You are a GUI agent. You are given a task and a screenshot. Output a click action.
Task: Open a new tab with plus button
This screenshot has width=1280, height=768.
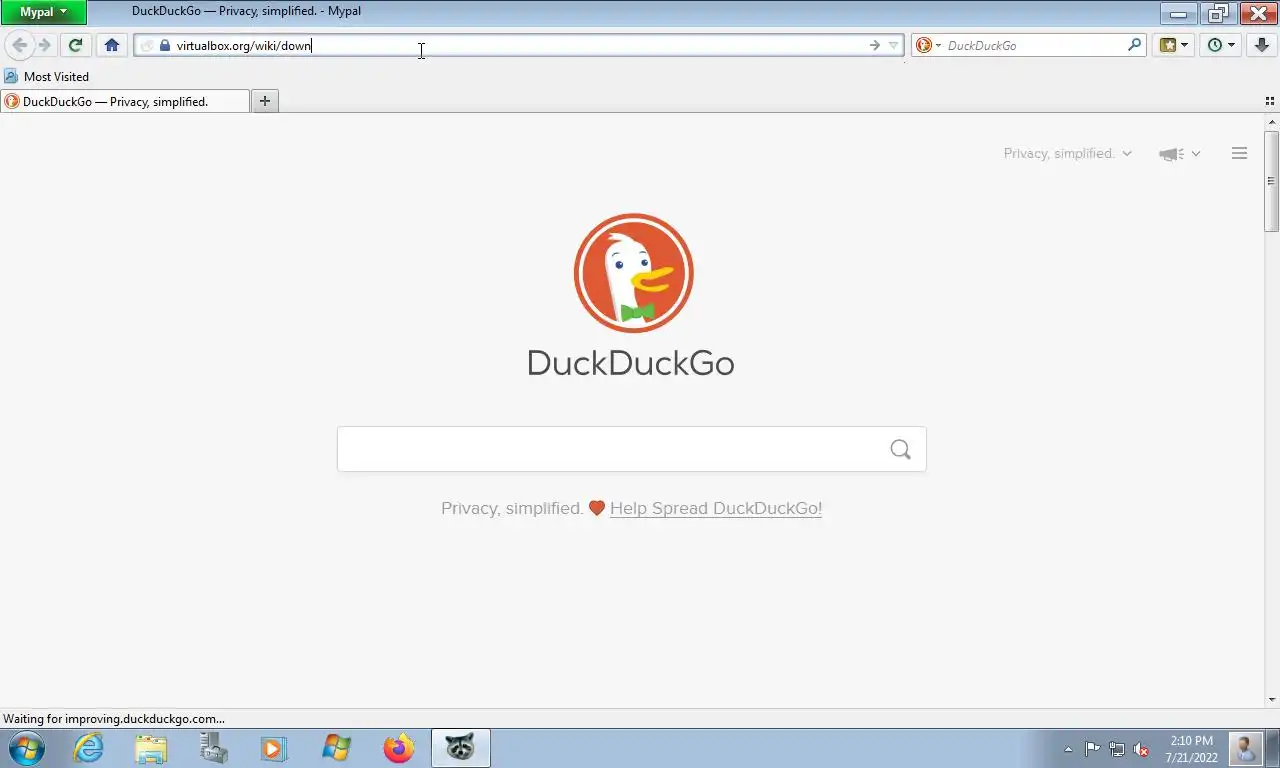click(265, 101)
